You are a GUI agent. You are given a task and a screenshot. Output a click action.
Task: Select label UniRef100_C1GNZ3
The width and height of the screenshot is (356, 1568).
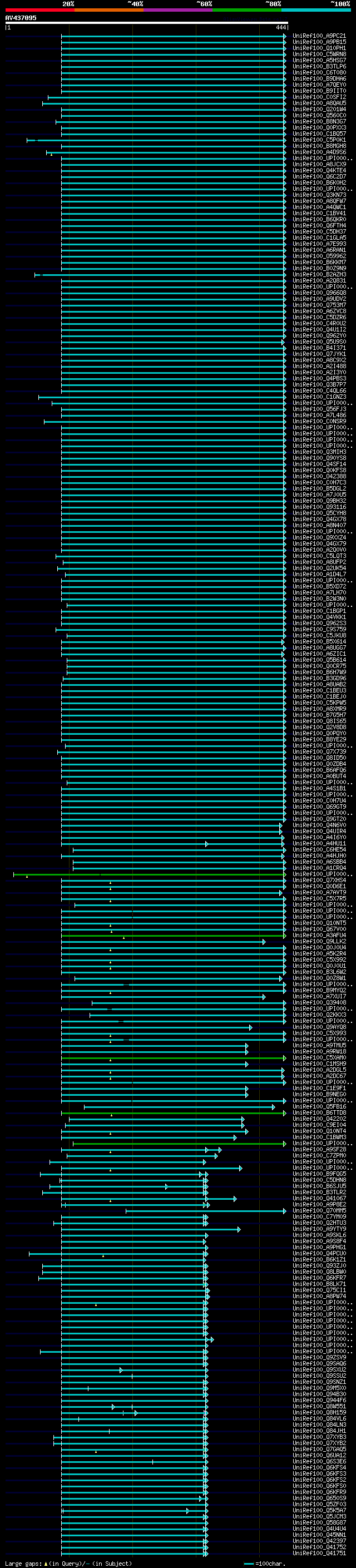coord(319,397)
